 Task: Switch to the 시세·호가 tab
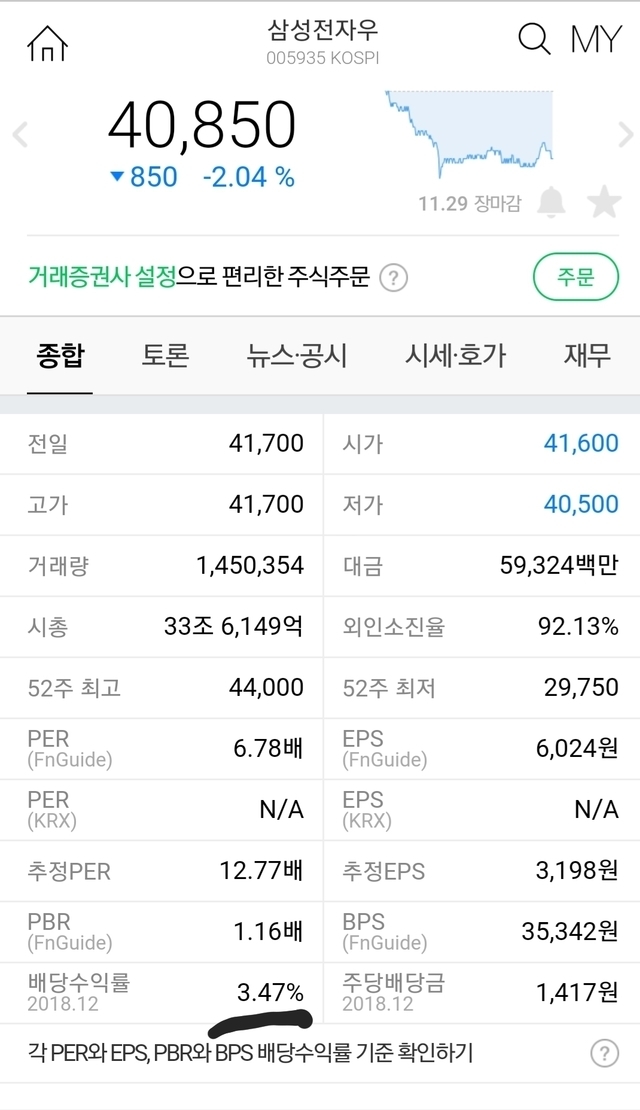[x=455, y=355]
